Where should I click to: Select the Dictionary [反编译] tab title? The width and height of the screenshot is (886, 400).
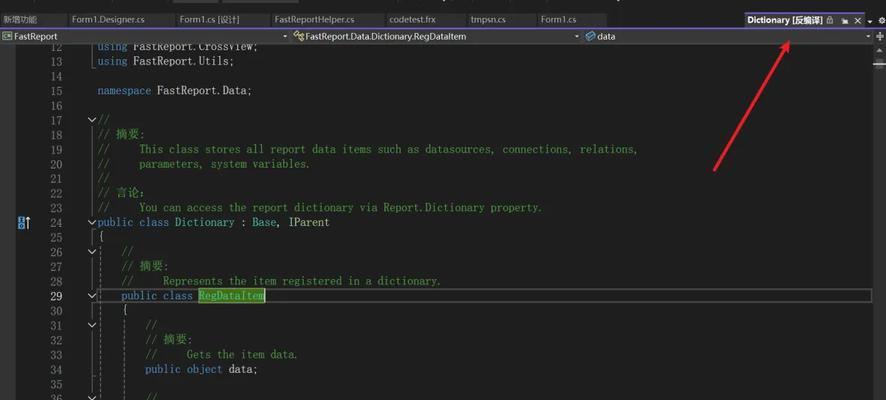(784, 20)
